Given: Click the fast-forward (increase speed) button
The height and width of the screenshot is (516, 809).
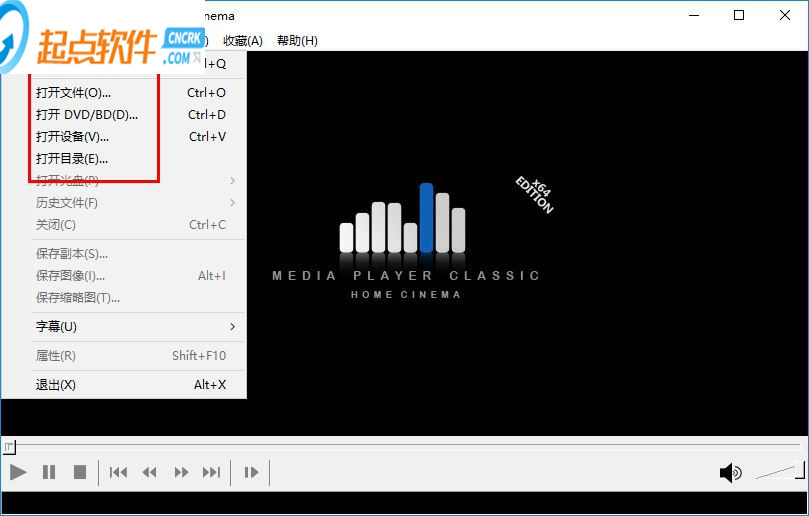Looking at the screenshot, I should pyautogui.click(x=181, y=472).
